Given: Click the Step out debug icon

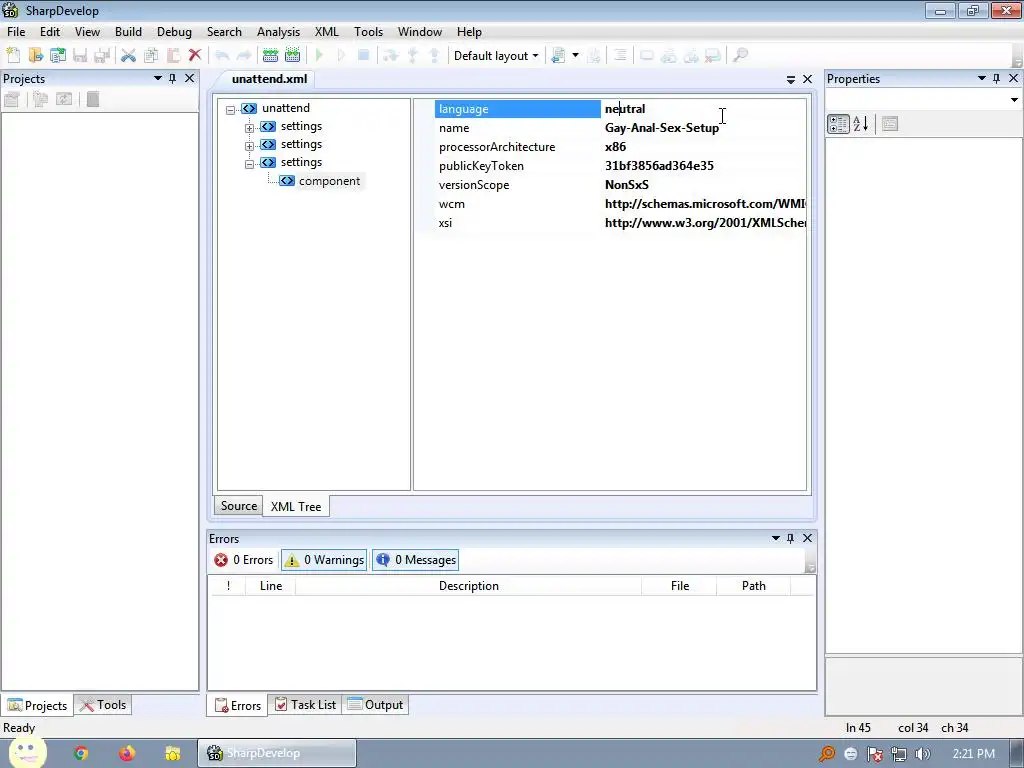Looking at the screenshot, I should click(434, 56).
